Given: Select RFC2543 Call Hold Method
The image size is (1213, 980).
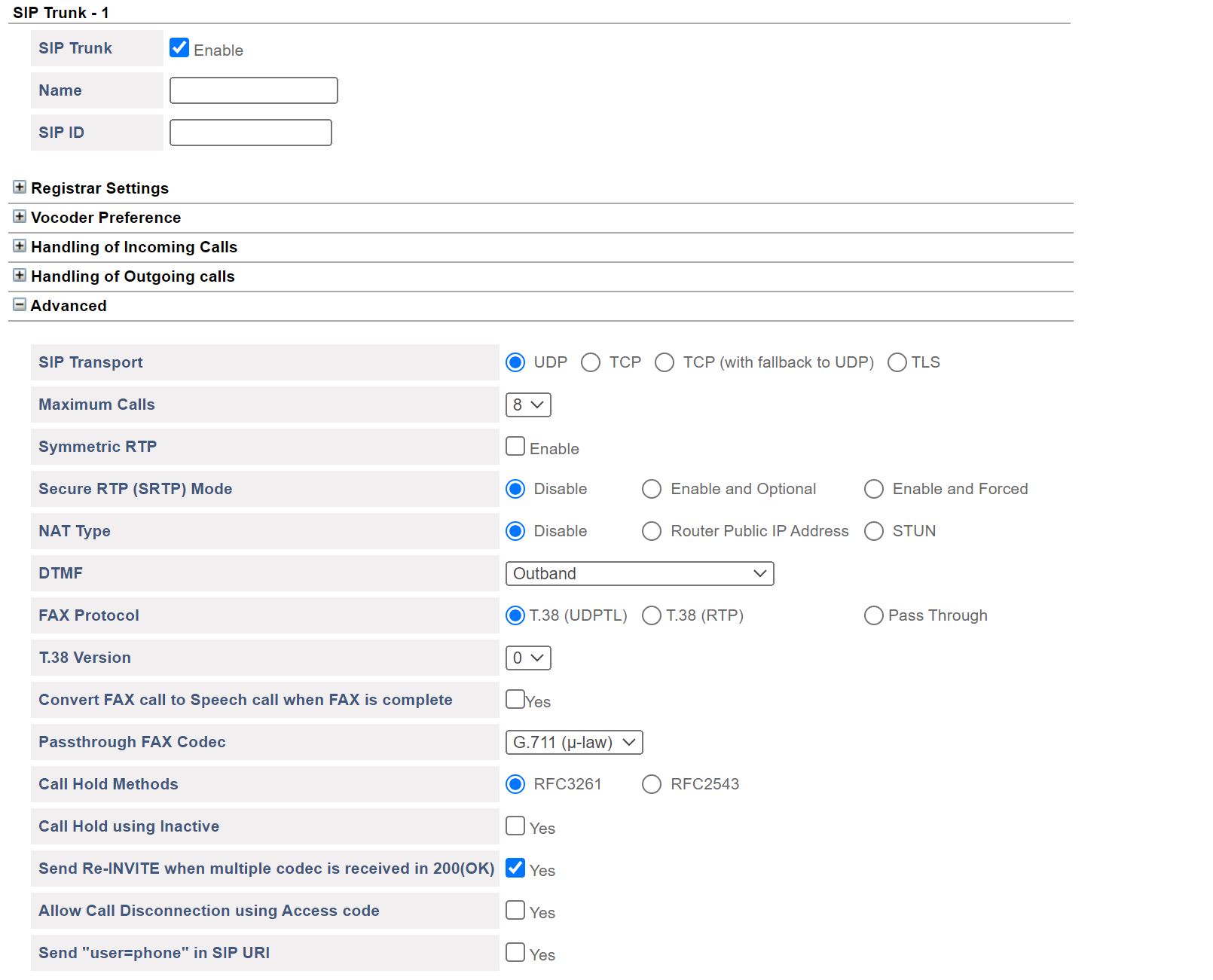Looking at the screenshot, I should pos(652,785).
